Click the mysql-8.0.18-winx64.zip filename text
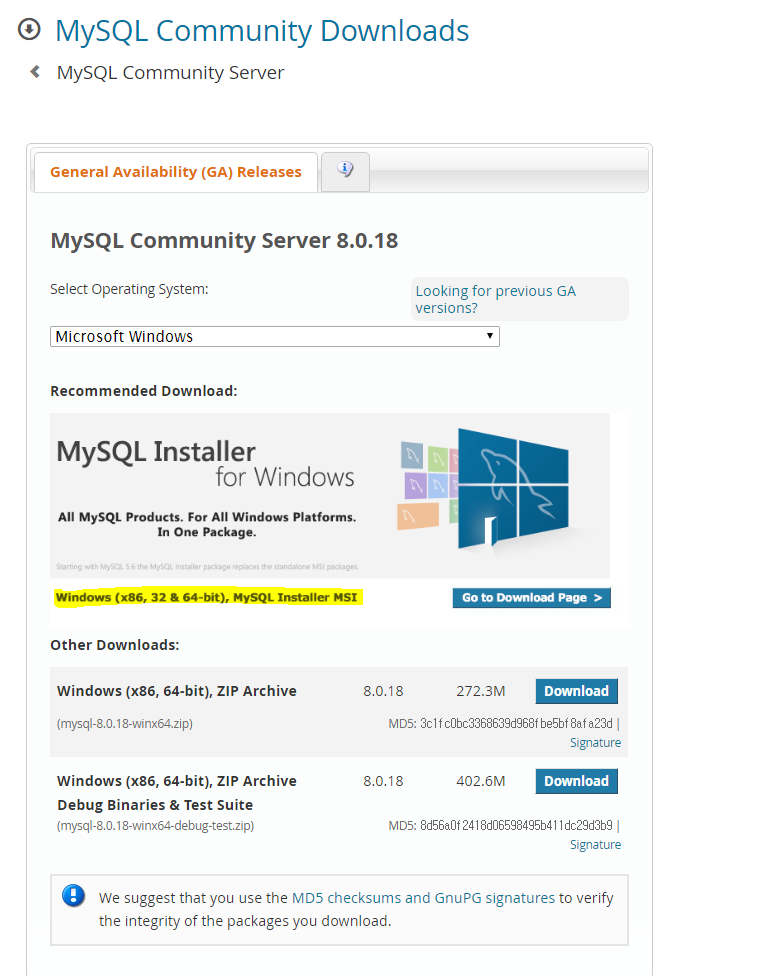 [124, 724]
